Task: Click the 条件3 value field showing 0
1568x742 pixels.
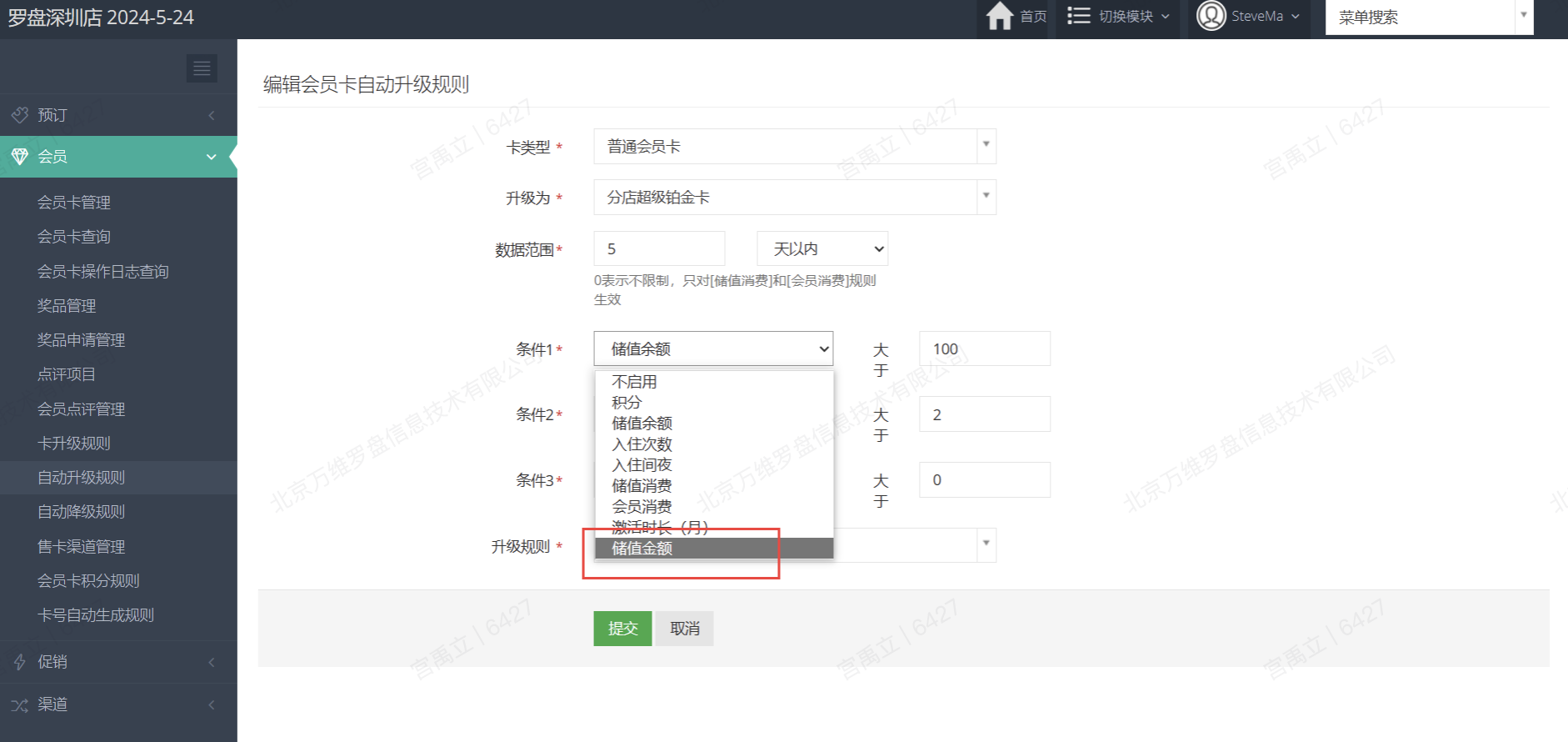Action: (x=985, y=479)
